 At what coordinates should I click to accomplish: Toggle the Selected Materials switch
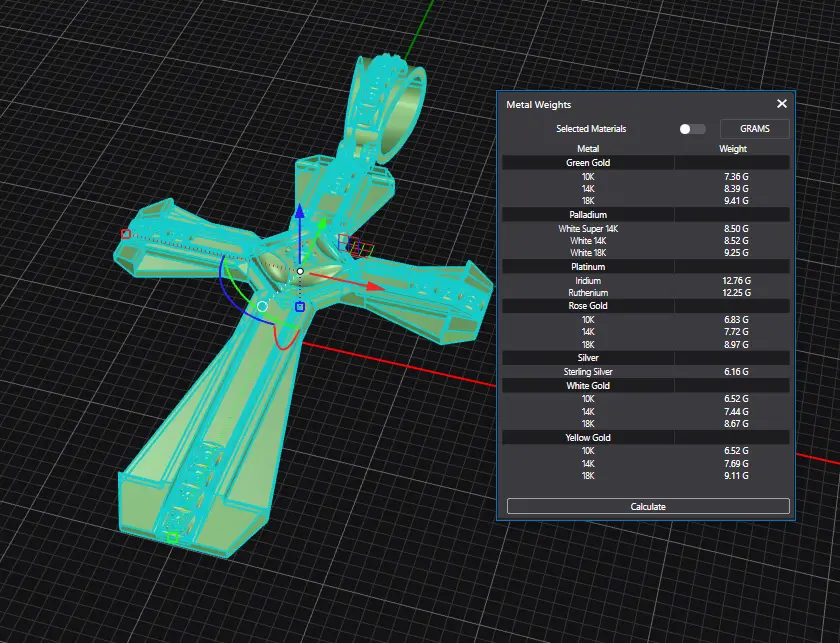pyautogui.click(x=691, y=129)
